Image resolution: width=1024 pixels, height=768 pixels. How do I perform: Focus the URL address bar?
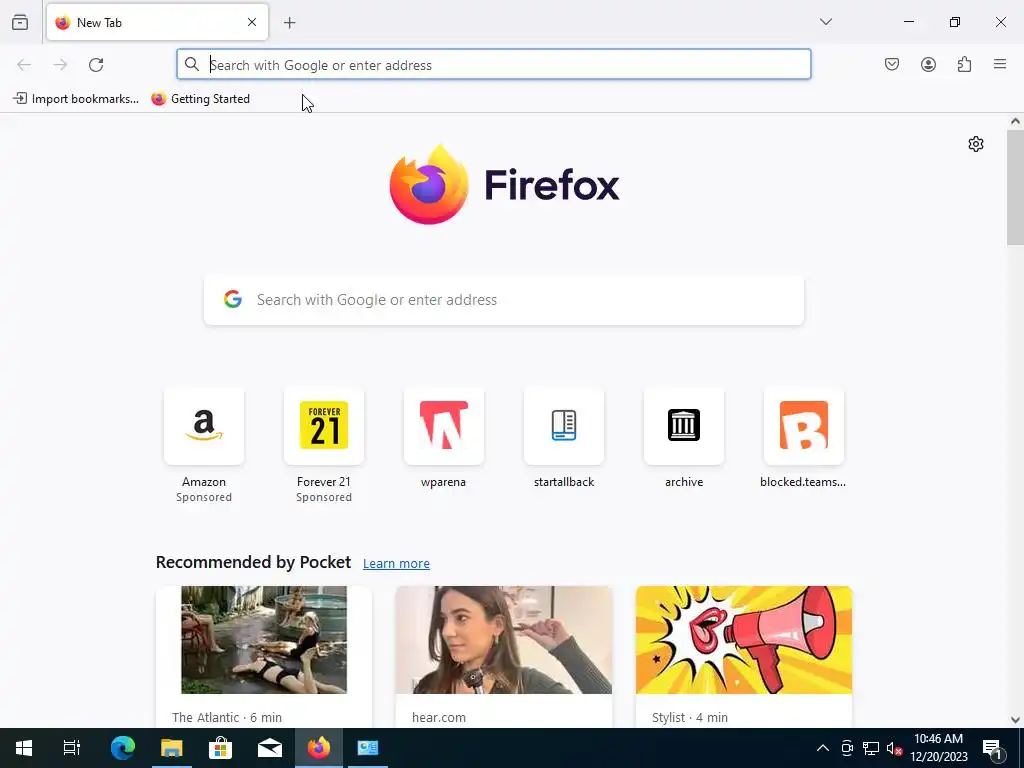[x=494, y=65]
